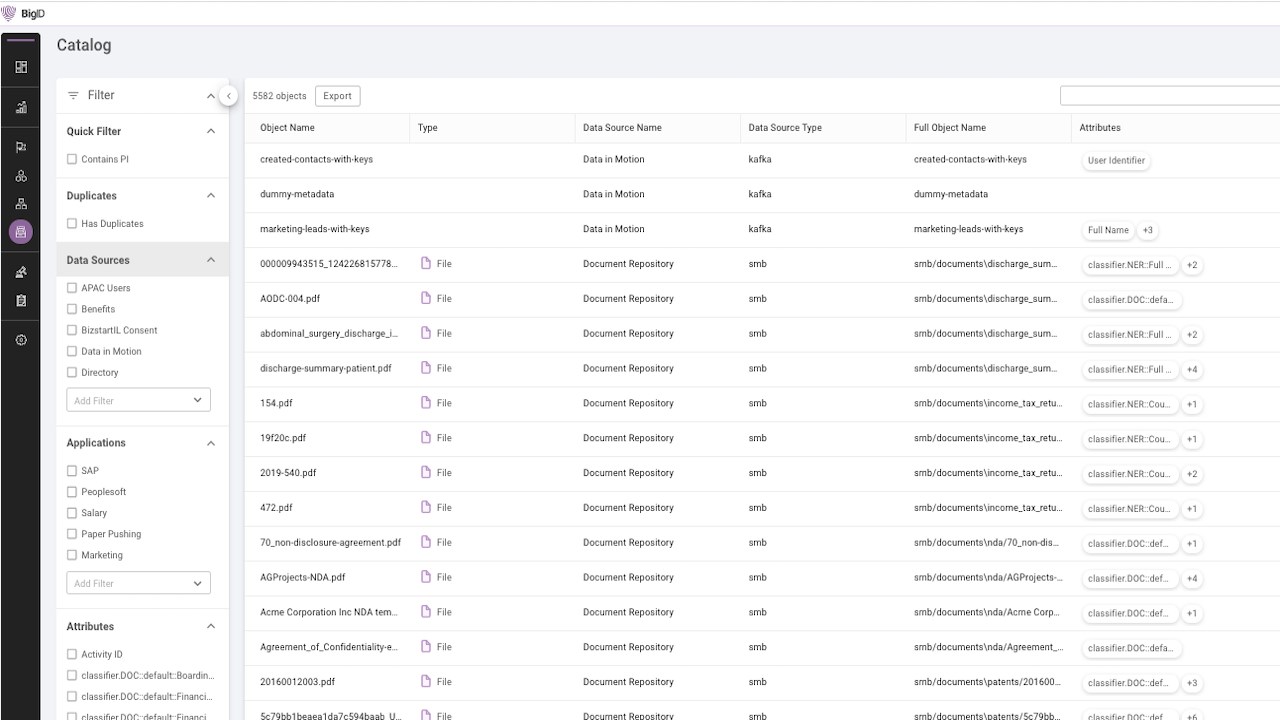This screenshot has height=720, width=1280.
Task: Enable the Contains PI checkbox
Action: pyautogui.click(x=72, y=159)
